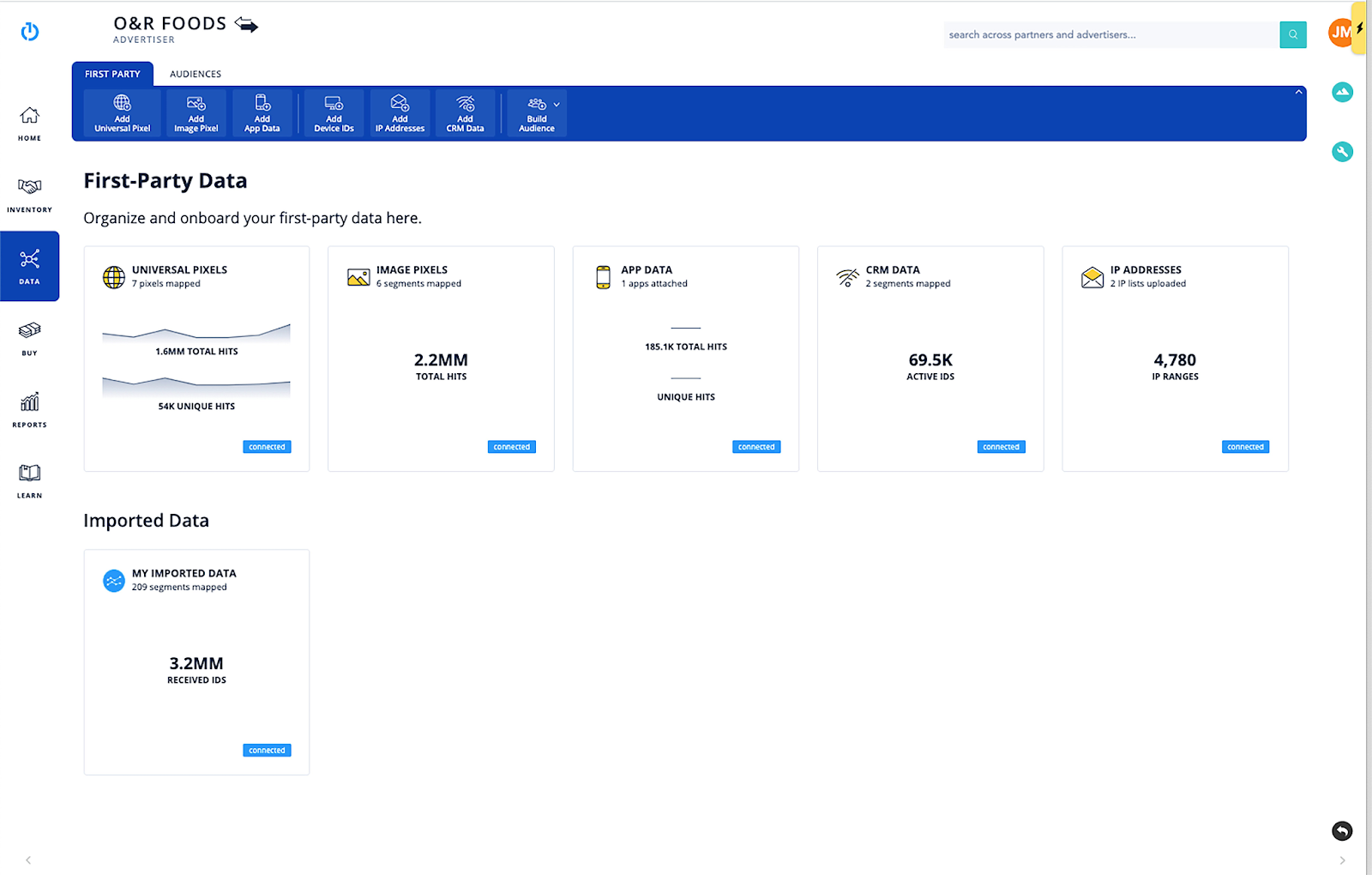Image resolution: width=1372 pixels, height=875 pixels.
Task: Open the Add App Data tool
Action: [x=262, y=112]
